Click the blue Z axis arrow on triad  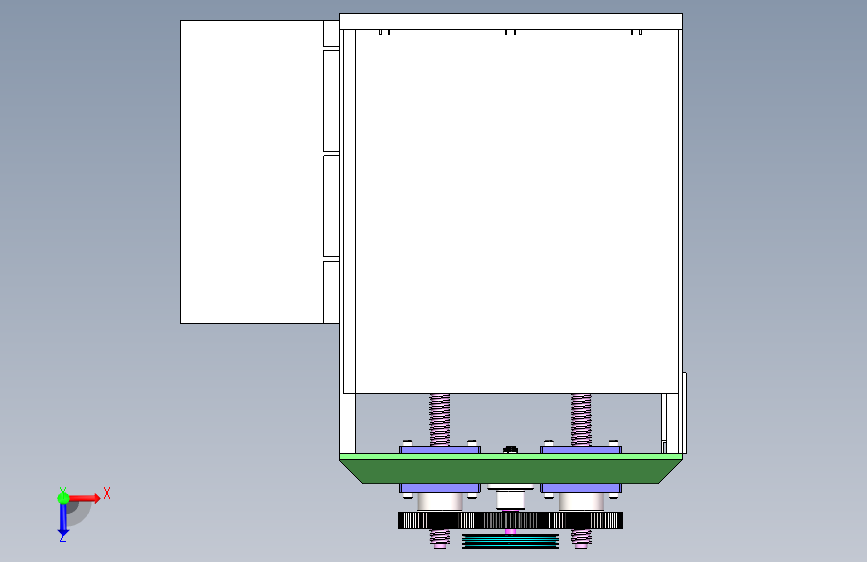coord(63,520)
